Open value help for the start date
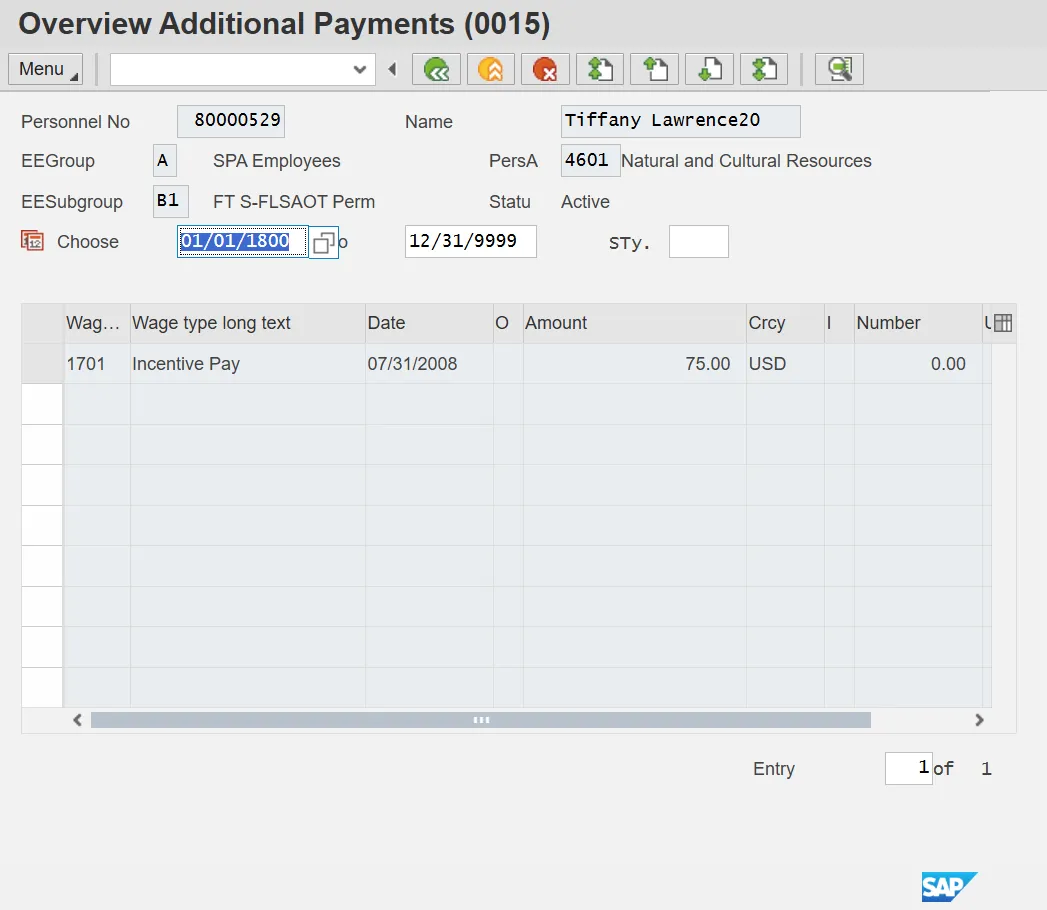 [323, 242]
